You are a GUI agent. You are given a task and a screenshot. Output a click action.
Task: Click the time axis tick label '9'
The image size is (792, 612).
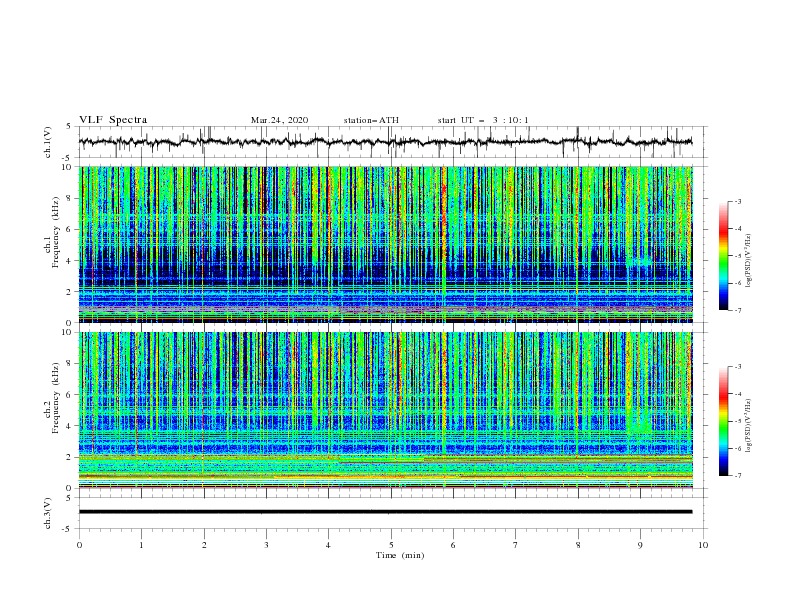click(x=640, y=545)
